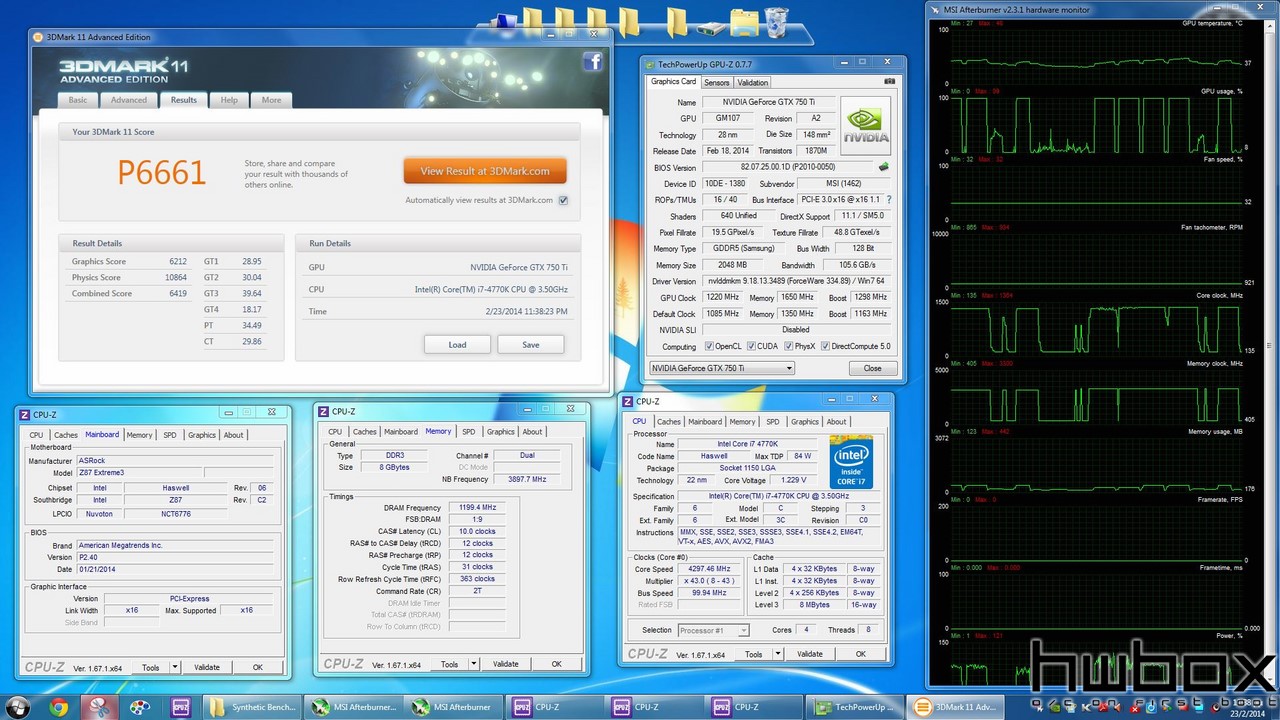Click the Core Speed 4297.46 MHz value
This screenshot has height=720, width=1280.
[710, 569]
